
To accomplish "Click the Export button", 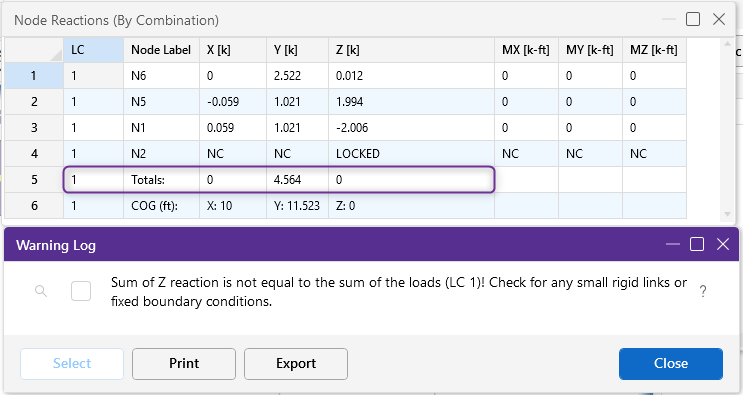I will pos(296,364).
